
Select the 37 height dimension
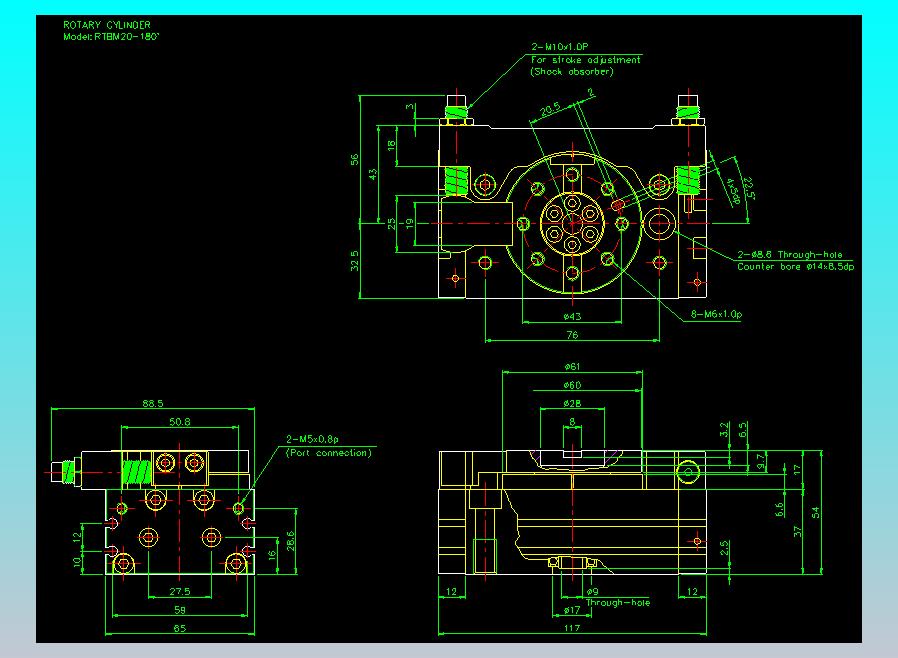(797, 531)
